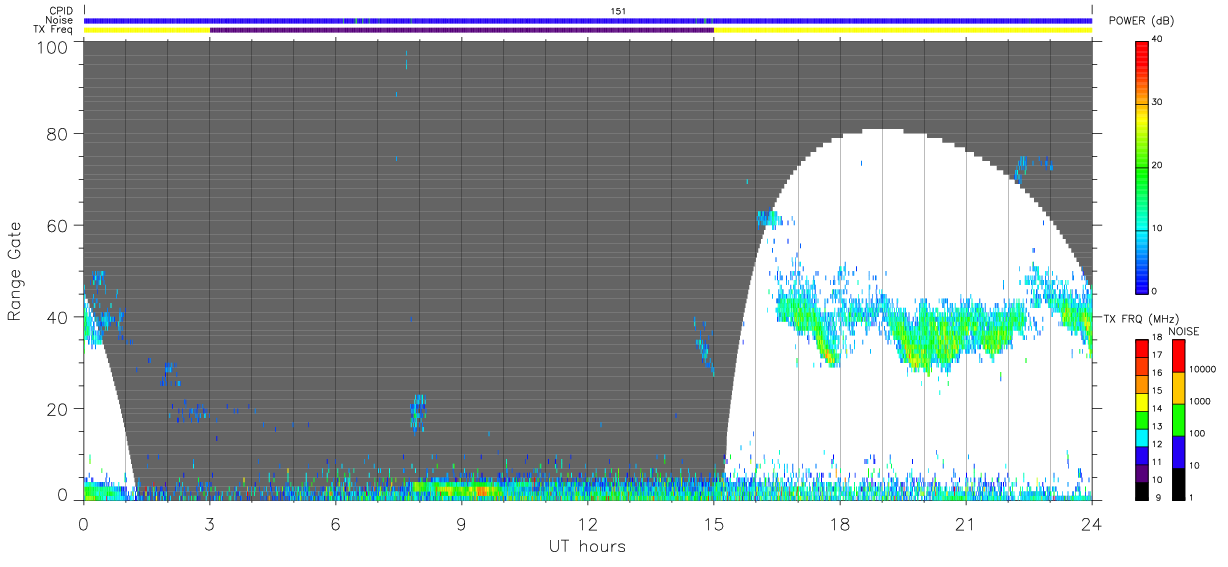
Task: Click the '3' tick on UT hours axis
Action: pyautogui.click(x=210, y=523)
